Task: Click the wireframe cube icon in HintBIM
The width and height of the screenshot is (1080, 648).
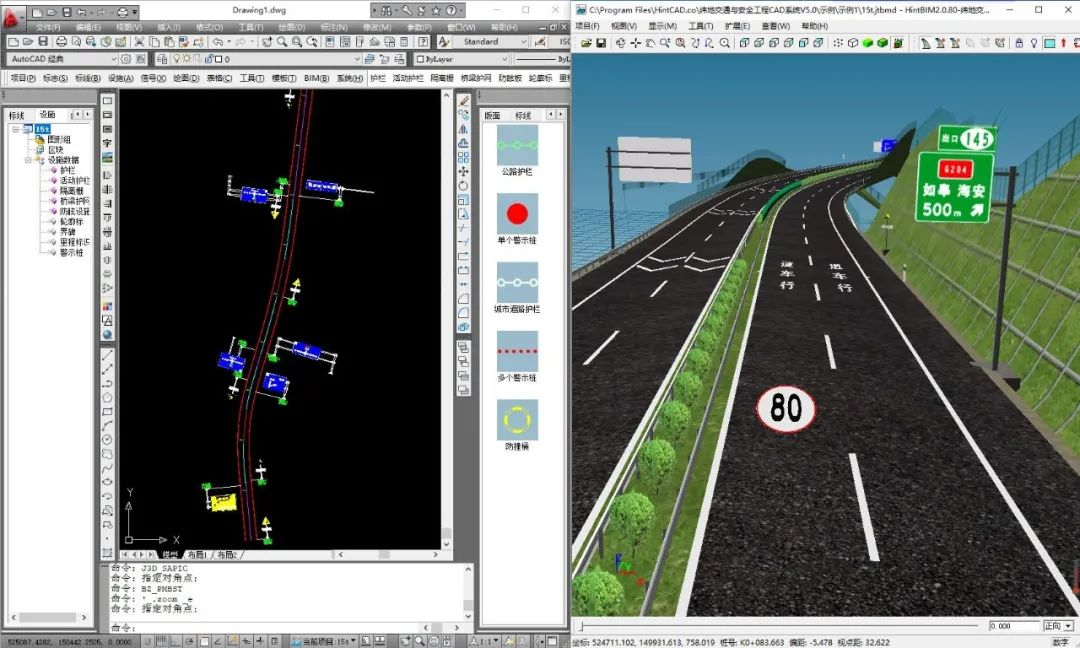Action: [x=853, y=43]
